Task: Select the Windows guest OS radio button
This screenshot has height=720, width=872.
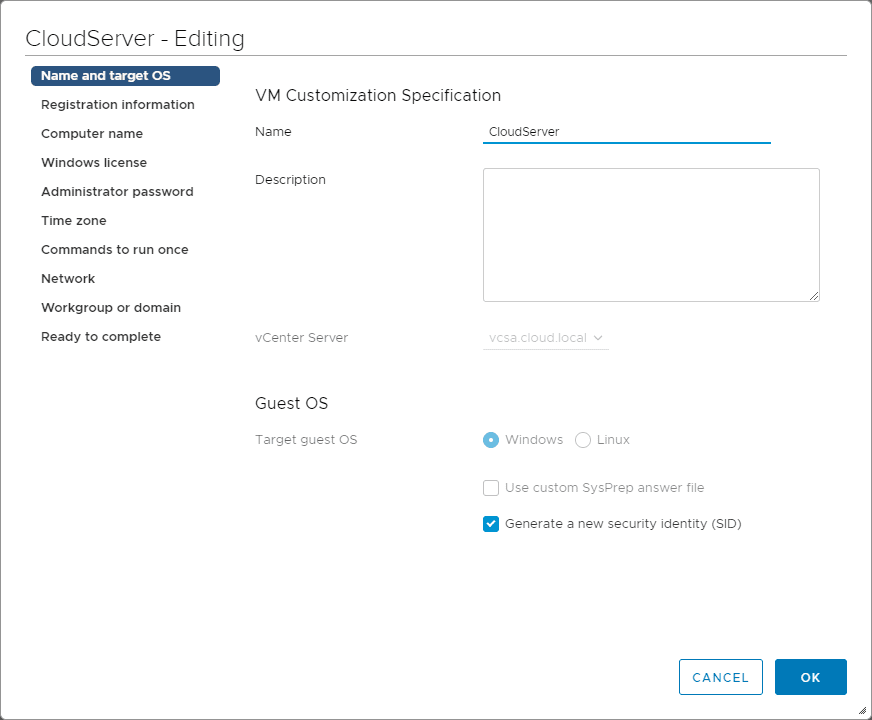Action: 491,440
